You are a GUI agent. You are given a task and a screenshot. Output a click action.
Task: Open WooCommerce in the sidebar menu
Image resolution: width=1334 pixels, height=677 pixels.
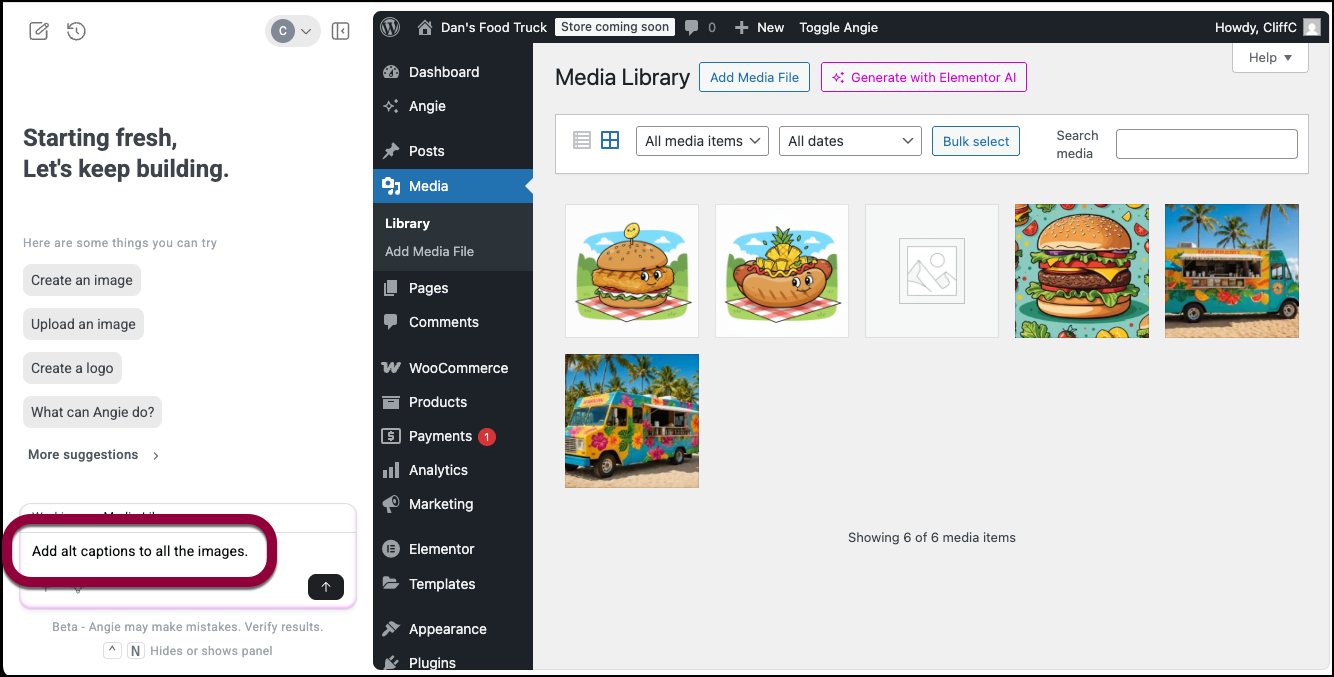458,368
